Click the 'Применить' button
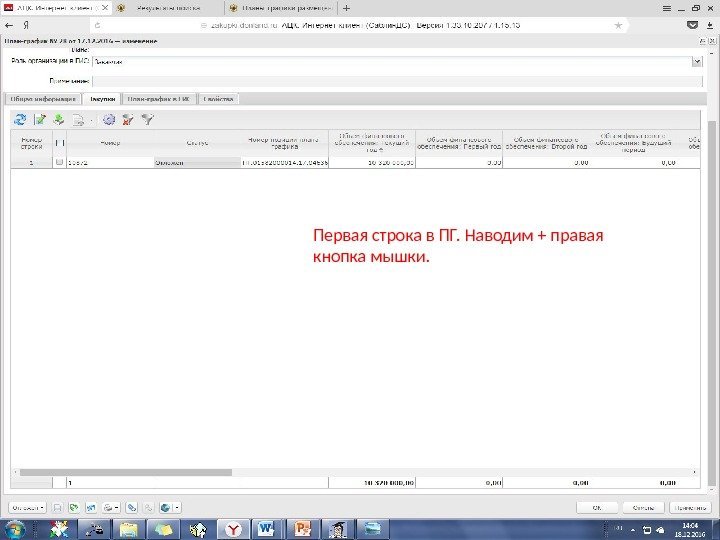The width and height of the screenshot is (720, 540). pos(691,507)
